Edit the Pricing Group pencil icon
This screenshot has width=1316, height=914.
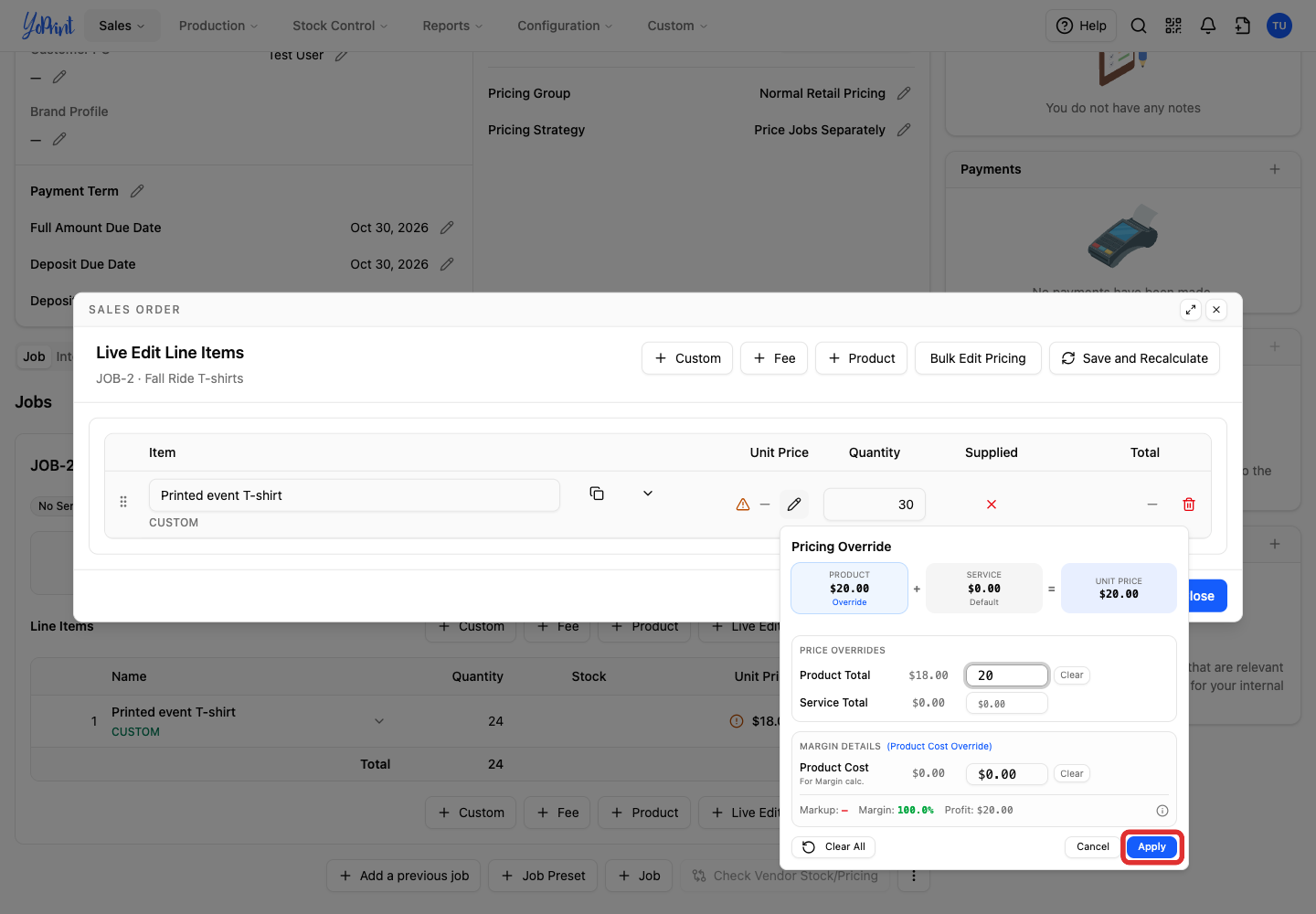904,93
